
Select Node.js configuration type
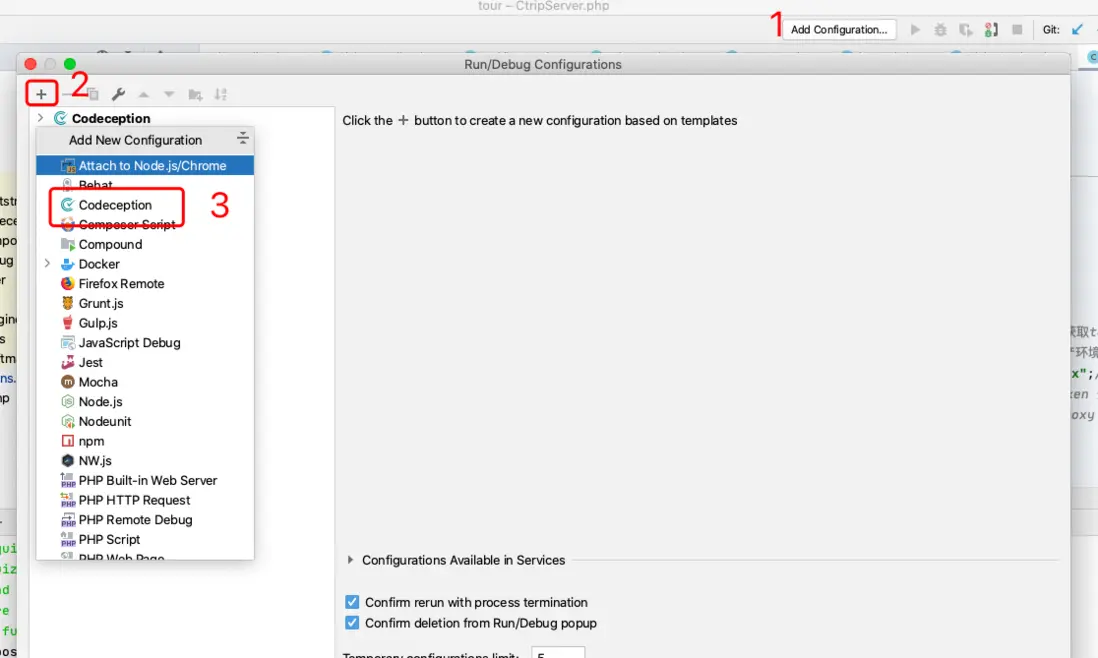pyautogui.click(x=145, y=401)
